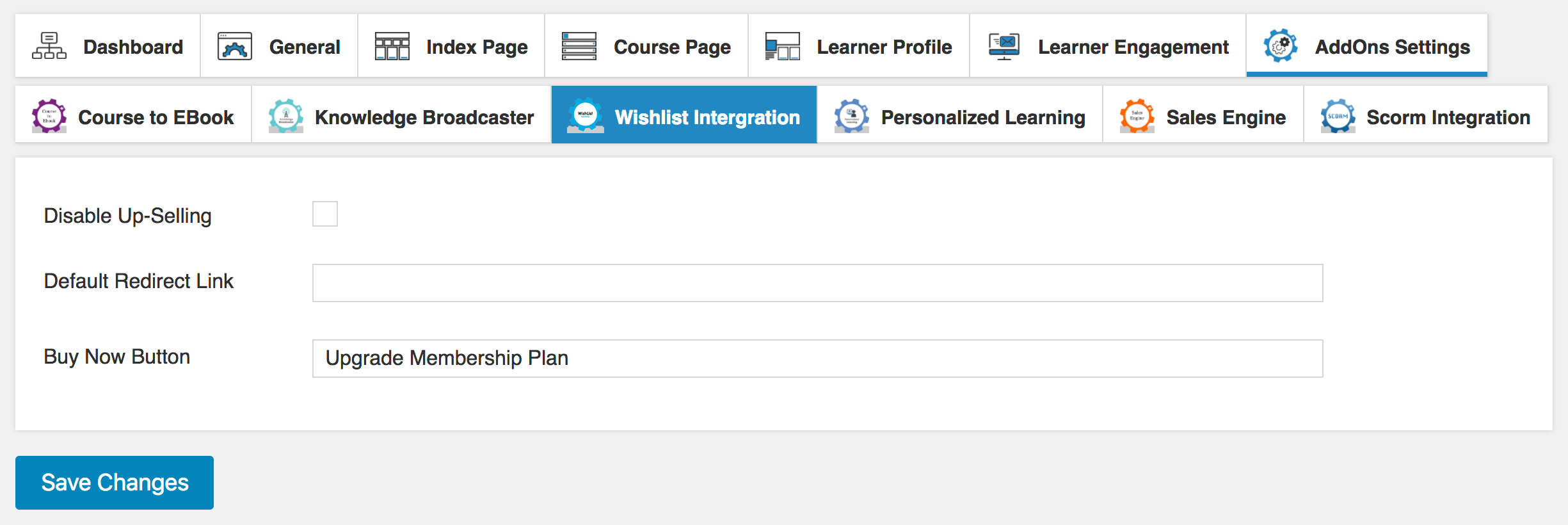Click the Learner Engagement monitor icon
This screenshot has width=1568, height=525.
1004,46
